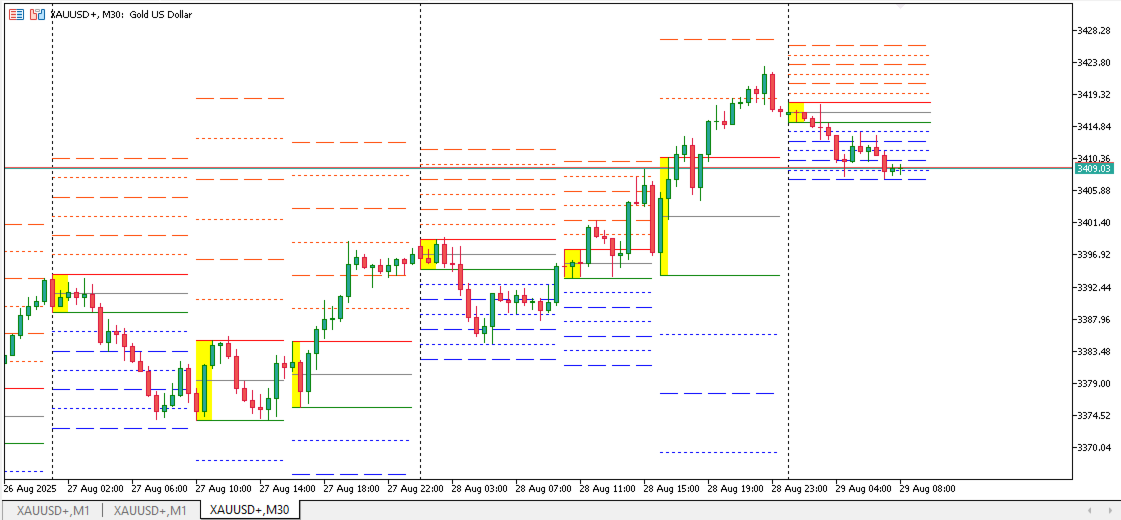Click the 3383.48 price scale label
Viewport: 1121px width, 520px height.
1095,352
